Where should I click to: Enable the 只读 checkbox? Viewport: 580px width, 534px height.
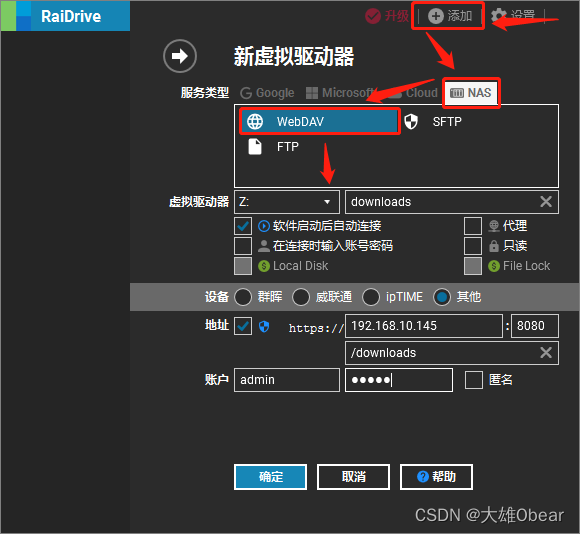click(x=473, y=246)
